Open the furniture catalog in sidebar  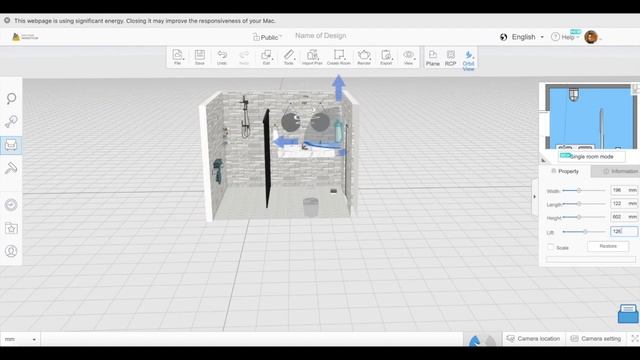[11, 145]
